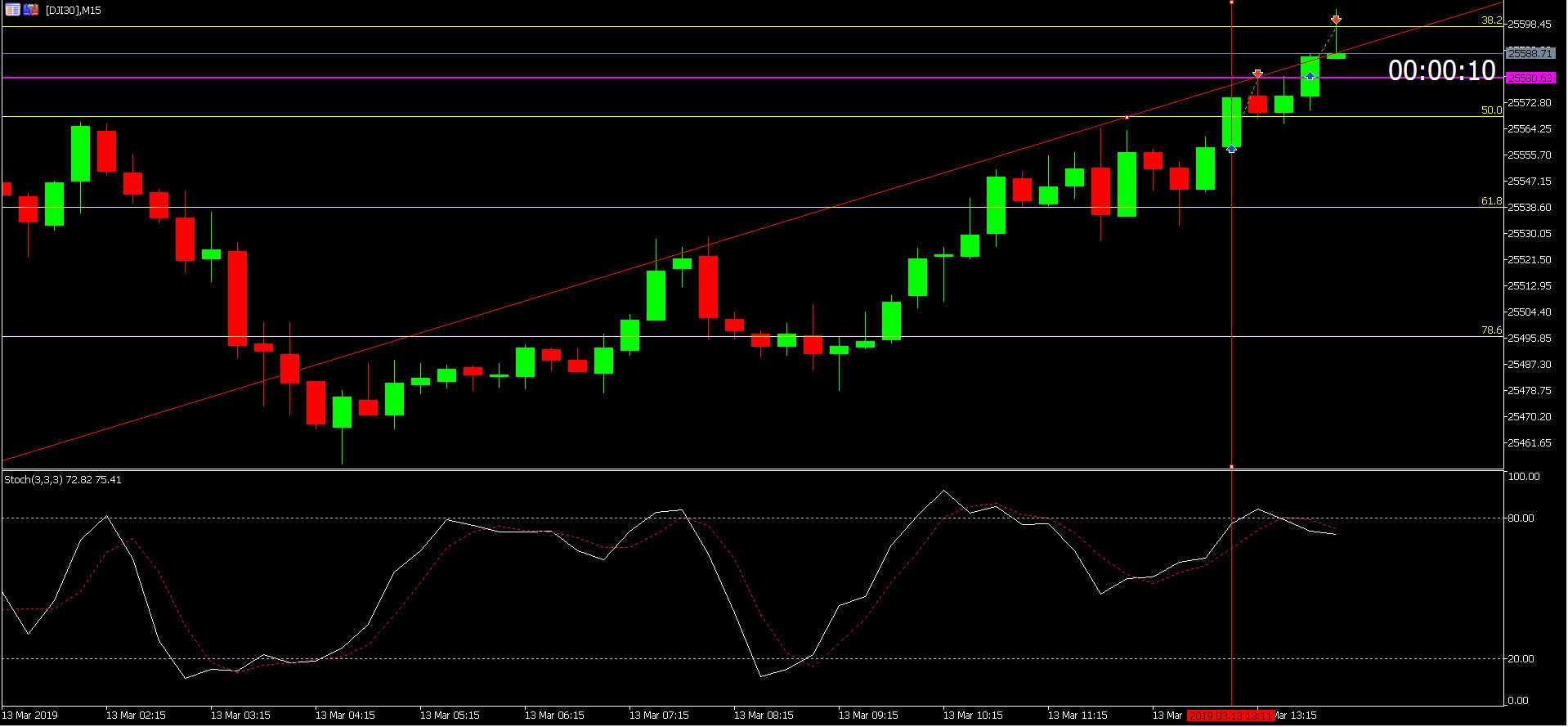Viewport: 1568px width, 727px height.
Task: Select the trendline anchor point near the 50.0 level
Action: click(1127, 118)
